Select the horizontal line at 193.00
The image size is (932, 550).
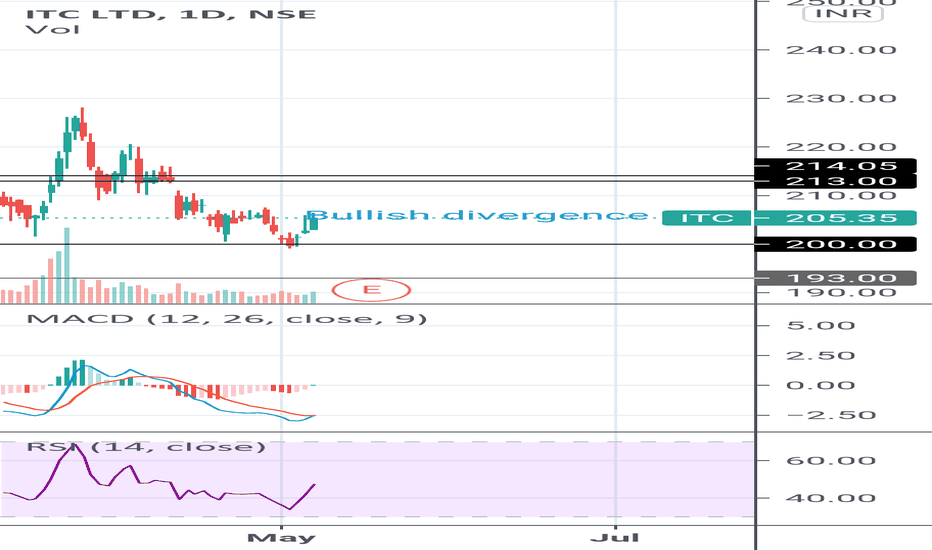(x=377, y=278)
